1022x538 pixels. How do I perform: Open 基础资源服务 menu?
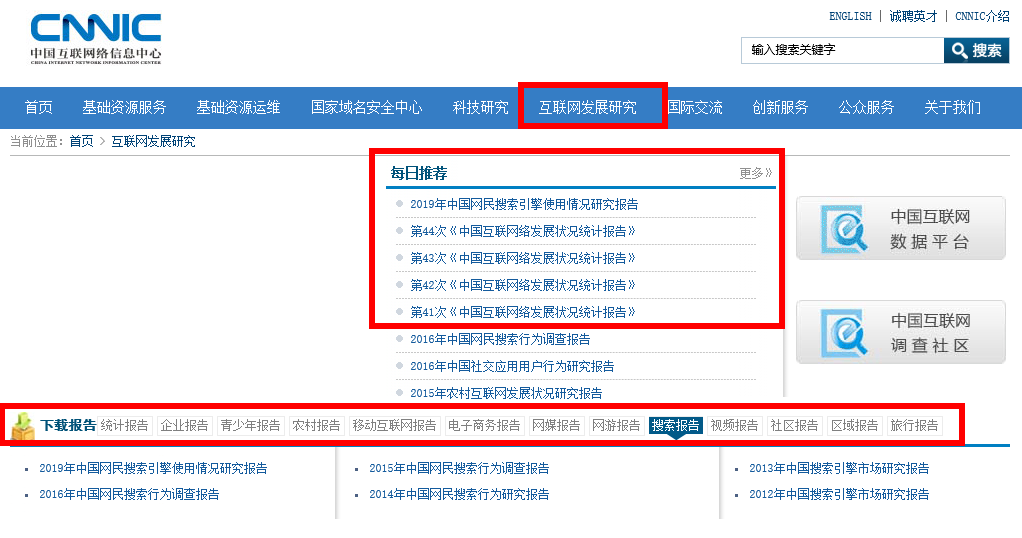(124, 108)
